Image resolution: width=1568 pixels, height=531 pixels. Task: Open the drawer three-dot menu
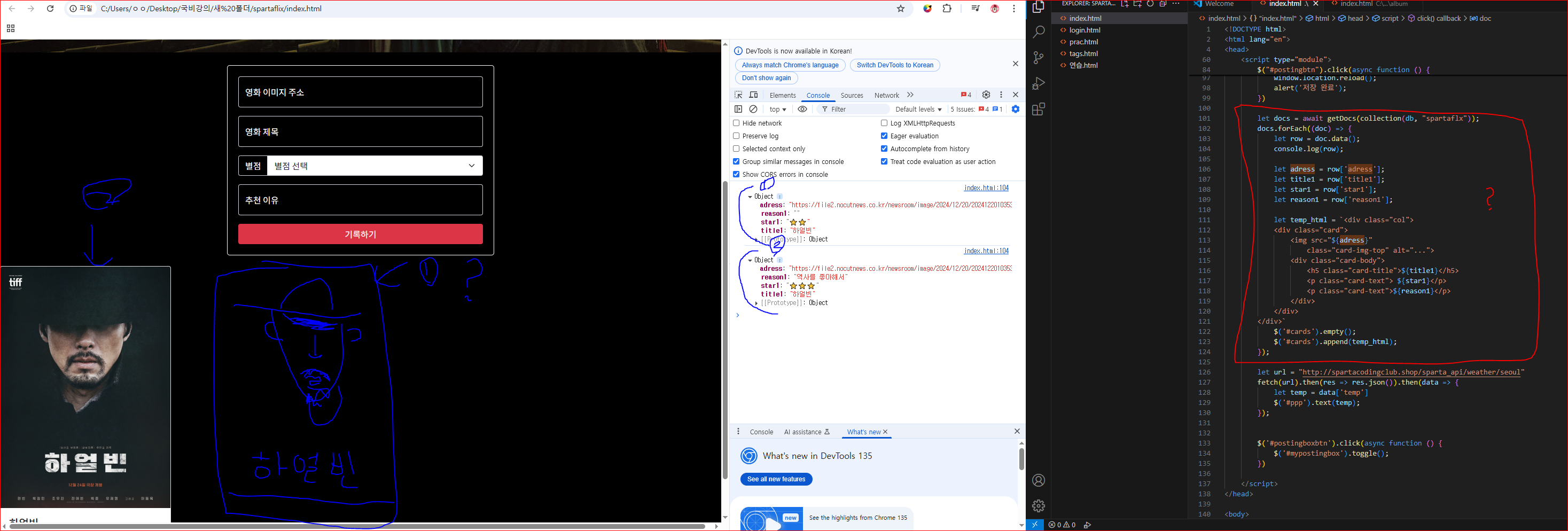pos(738,432)
